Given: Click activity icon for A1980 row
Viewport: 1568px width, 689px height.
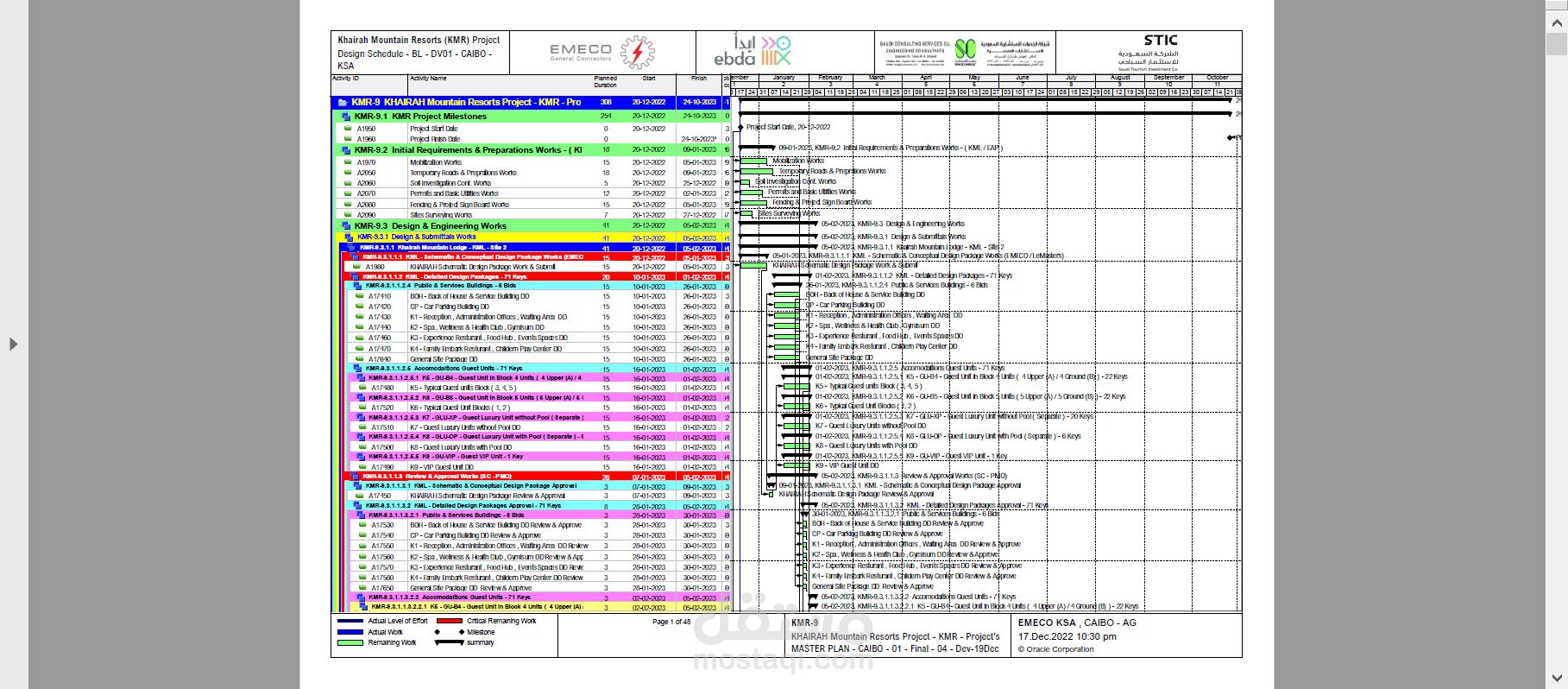Looking at the screenshot, I should coord(356,267).
